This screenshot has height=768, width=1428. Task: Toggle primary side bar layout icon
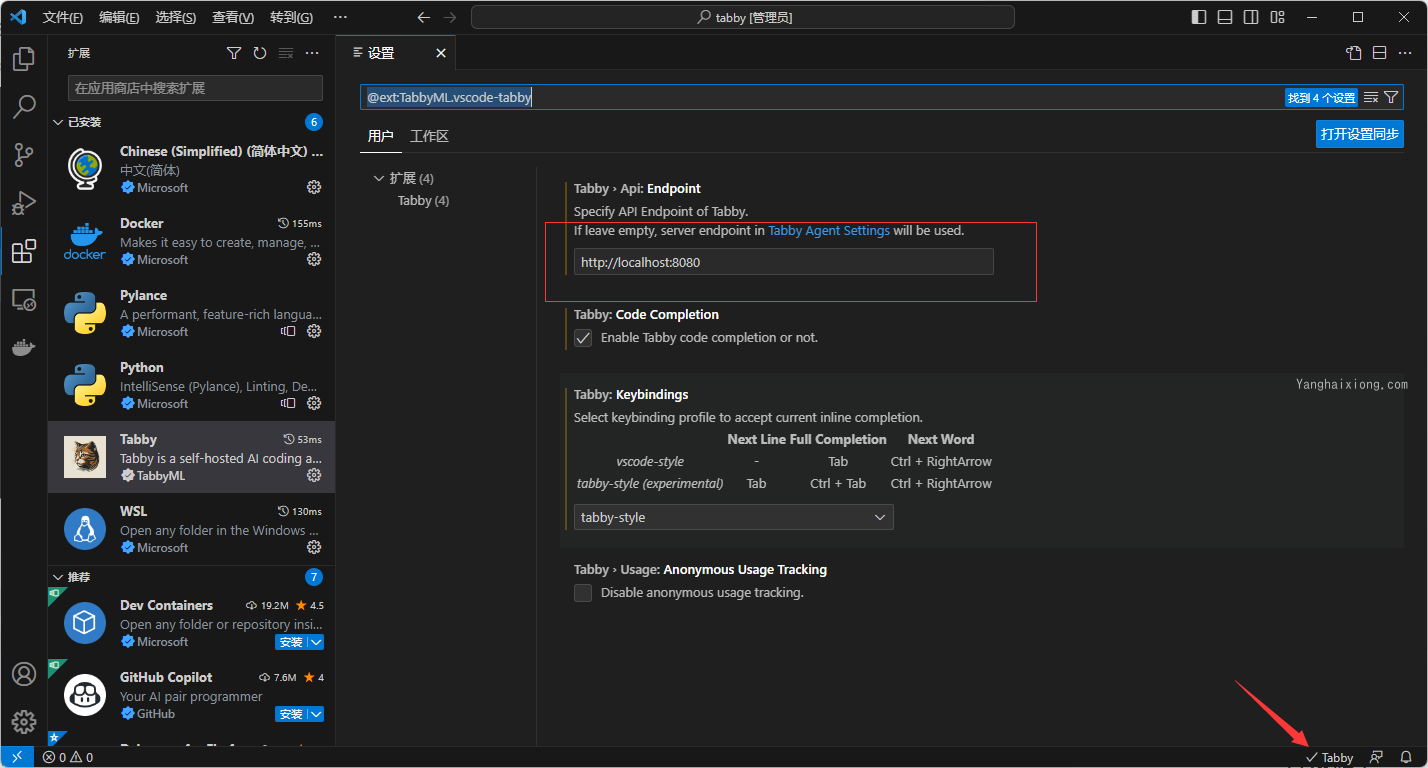(x=1199, y=17)
